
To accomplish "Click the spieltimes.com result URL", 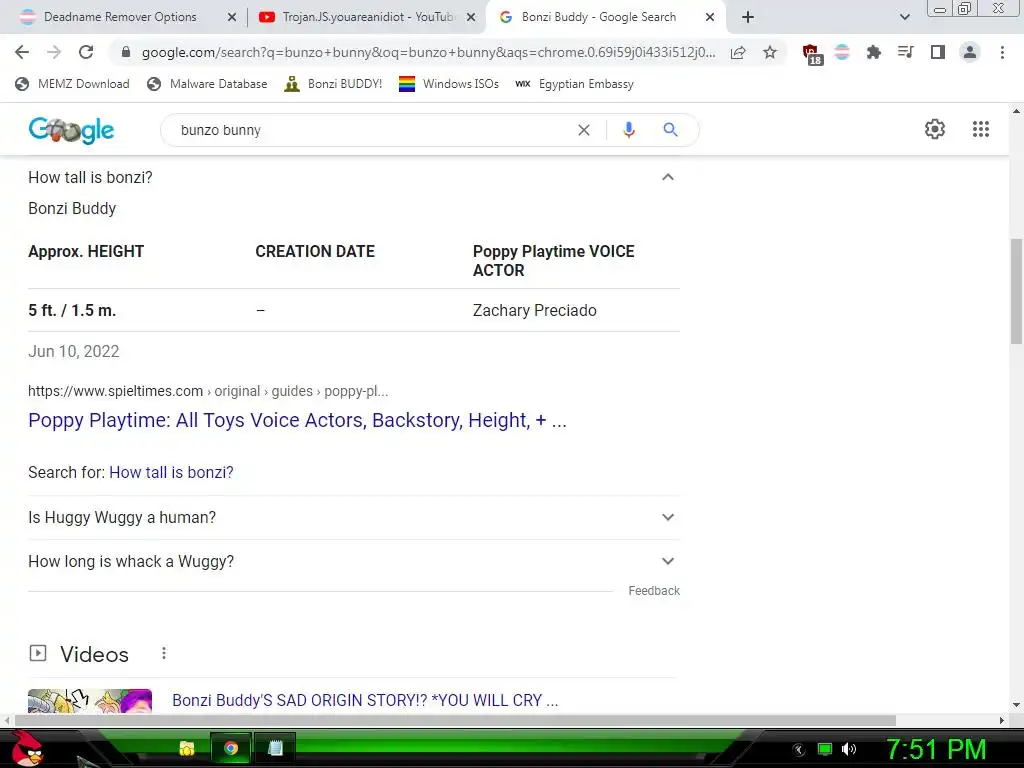I will click(208, 391).
